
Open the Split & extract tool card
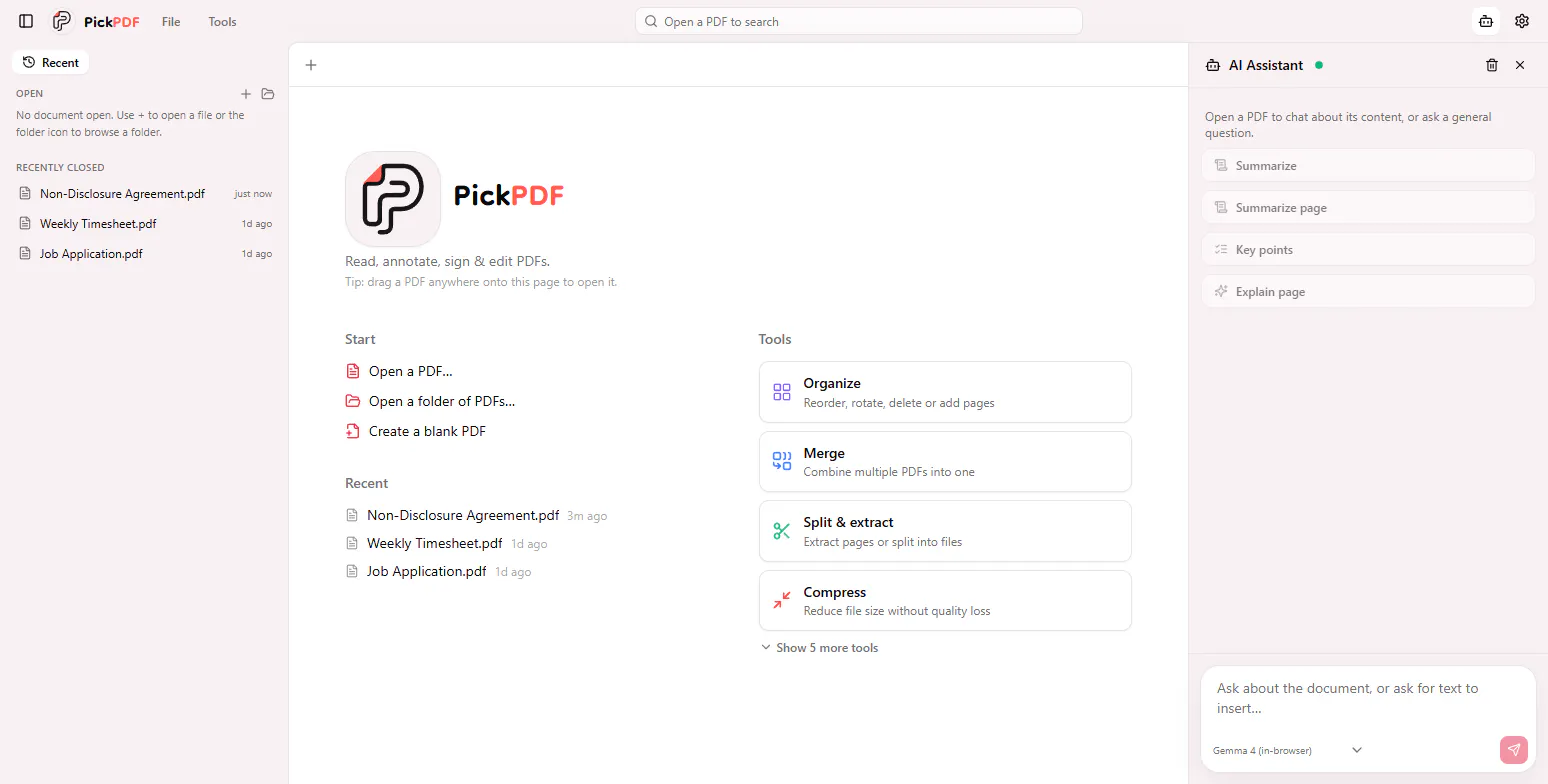click(x=945, y=531)
